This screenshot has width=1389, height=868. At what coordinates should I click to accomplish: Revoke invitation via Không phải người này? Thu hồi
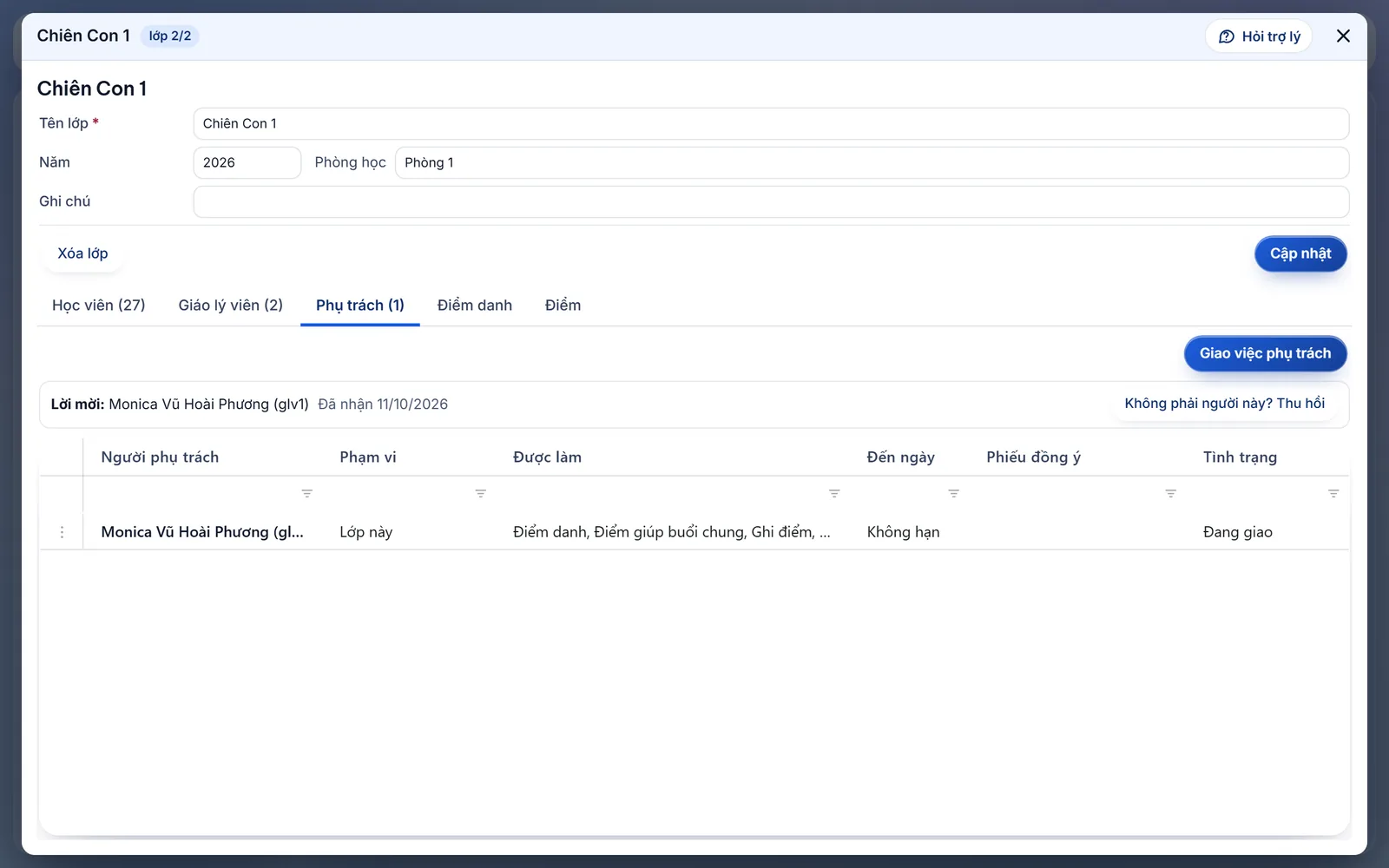[x=1225, y=404]
